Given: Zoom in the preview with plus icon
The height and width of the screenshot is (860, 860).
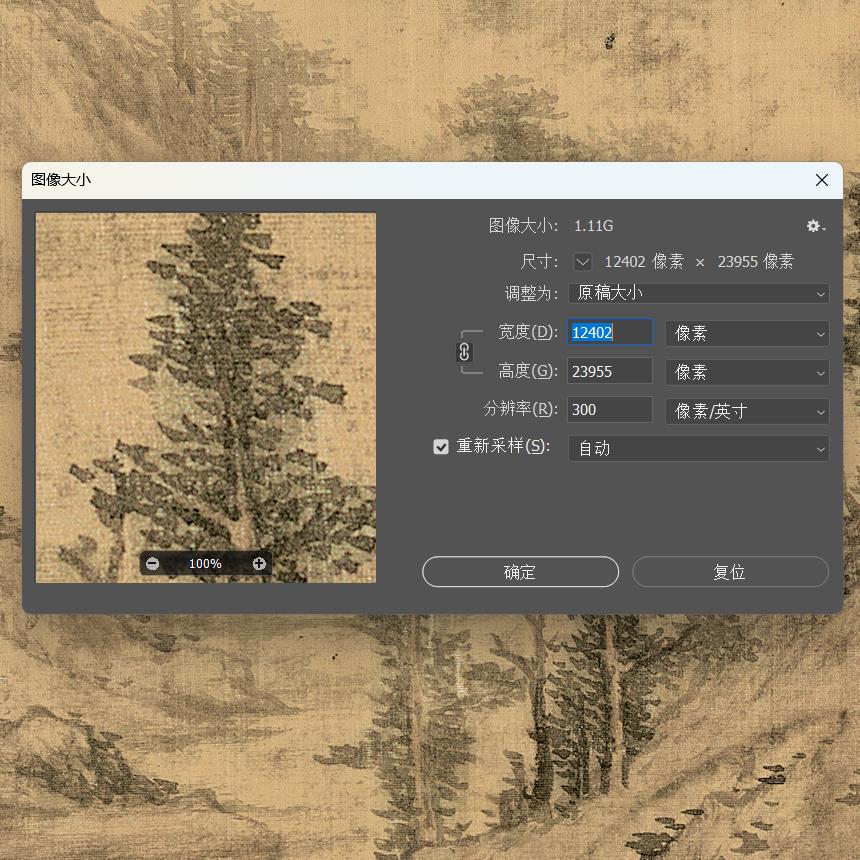Looking at the screenshot, I should coord(259,563).
